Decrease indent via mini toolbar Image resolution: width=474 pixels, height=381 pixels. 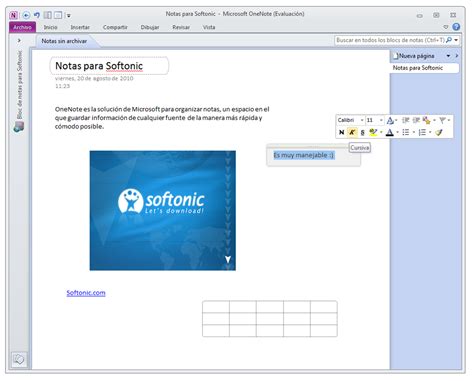[x=405, y=120]
